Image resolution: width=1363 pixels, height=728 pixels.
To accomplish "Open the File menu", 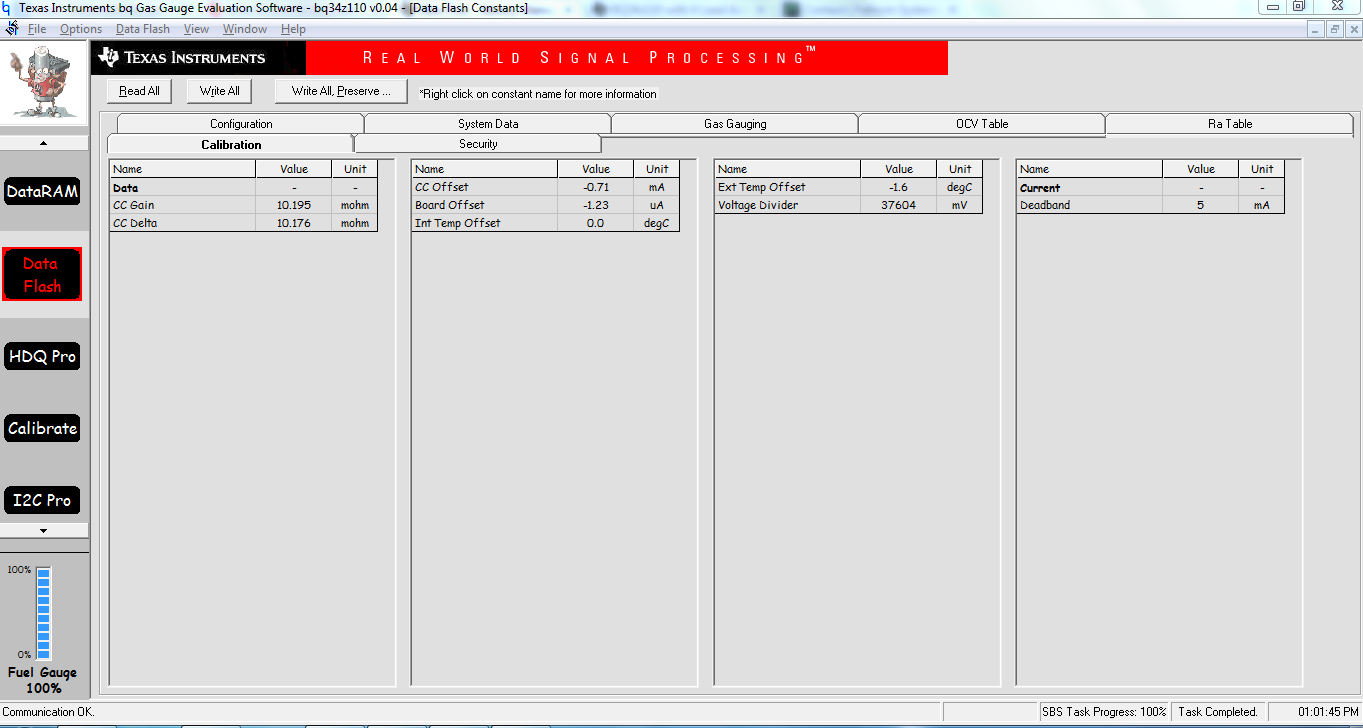I will coord(37,29).
